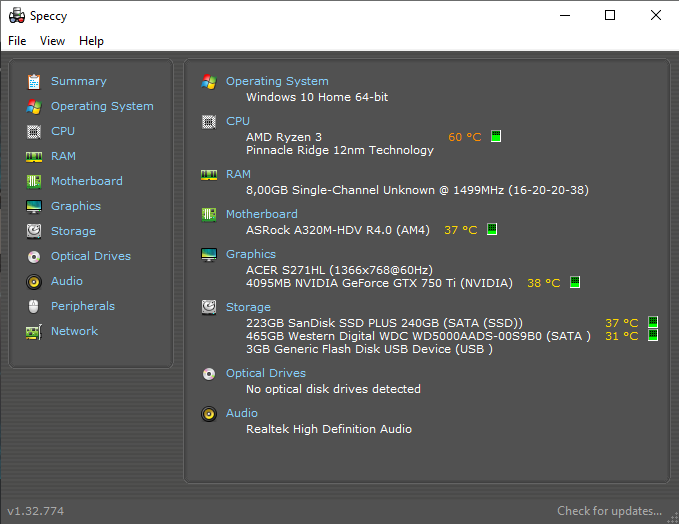The image size is (679, 524).
Task: Select the Network sidebar icon
Action: click(x=34, y=331)
